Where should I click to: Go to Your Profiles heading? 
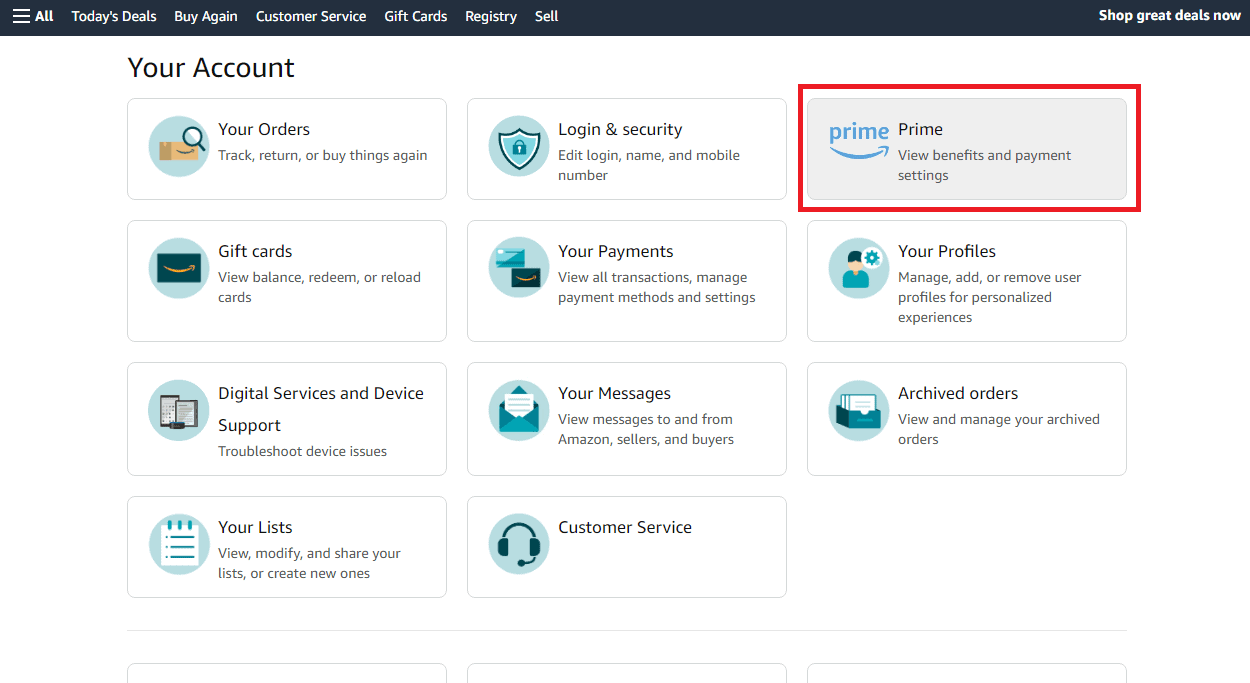947,251
